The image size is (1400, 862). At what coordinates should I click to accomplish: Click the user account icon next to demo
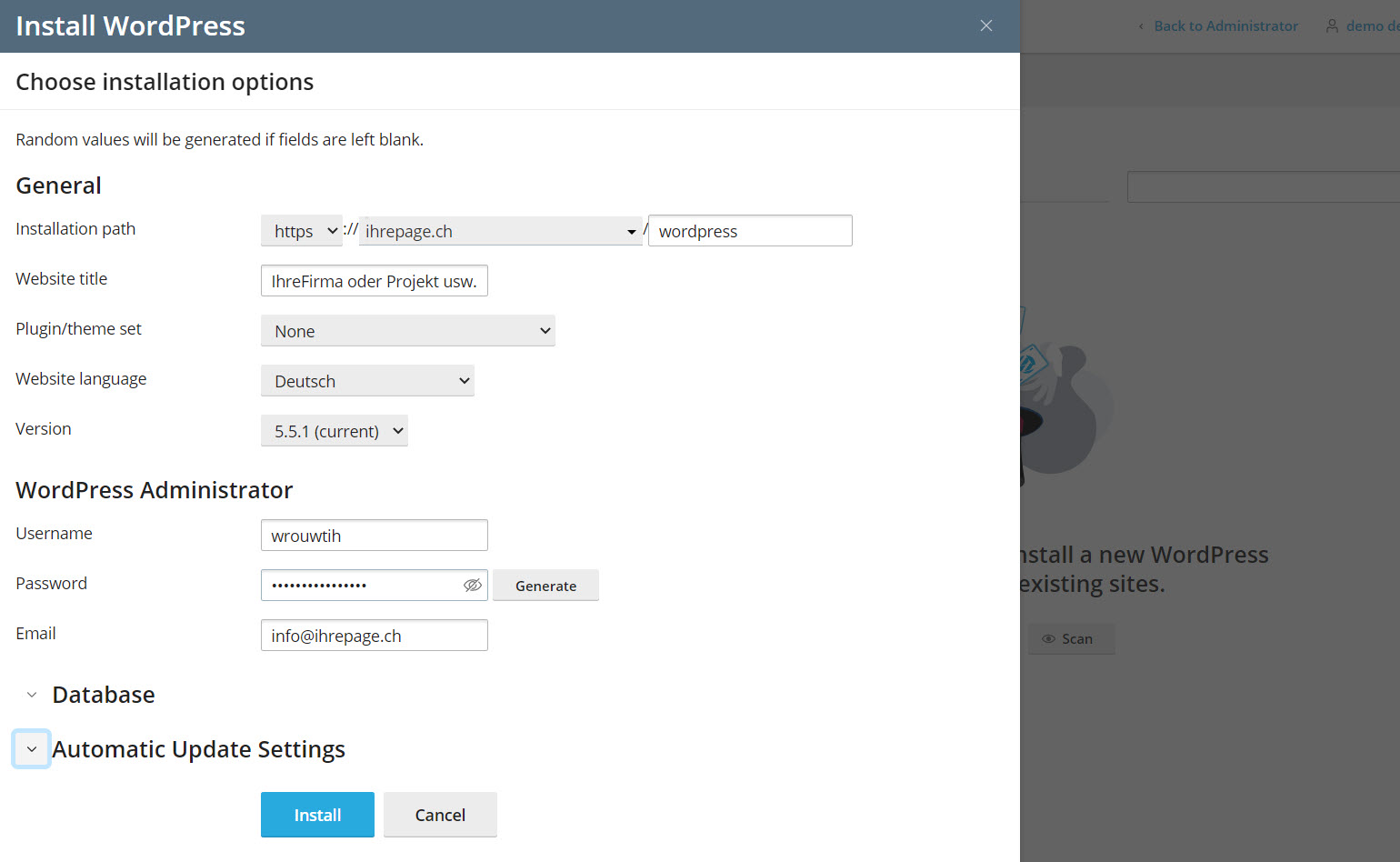point(1333,25)
